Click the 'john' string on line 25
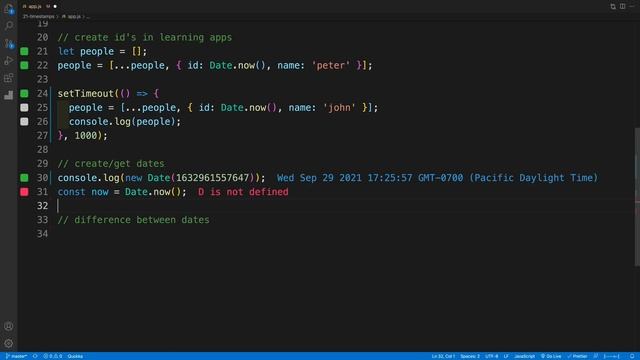Viewport: 640px width, 360px height. coord(339,107)
